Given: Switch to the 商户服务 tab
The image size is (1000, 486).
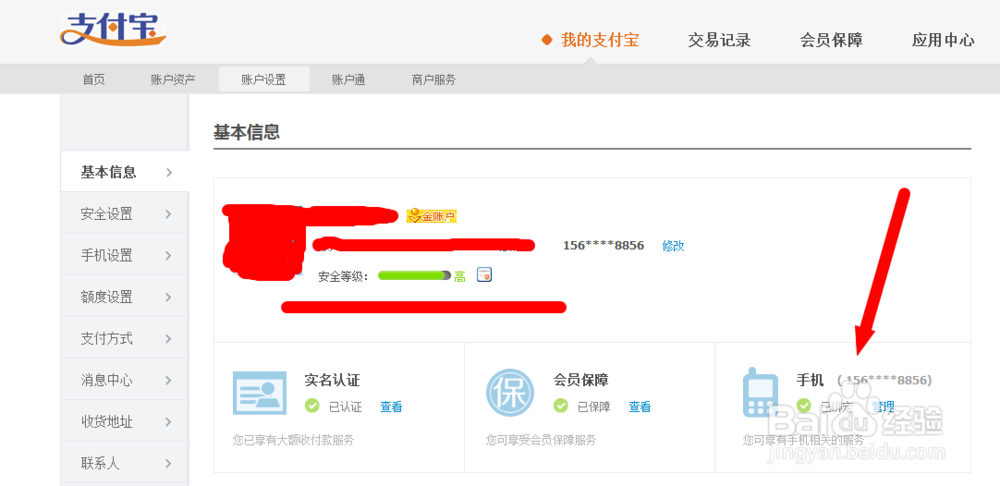Looking at the screenshot, I should pyautogui.click(x=434, y=80).
